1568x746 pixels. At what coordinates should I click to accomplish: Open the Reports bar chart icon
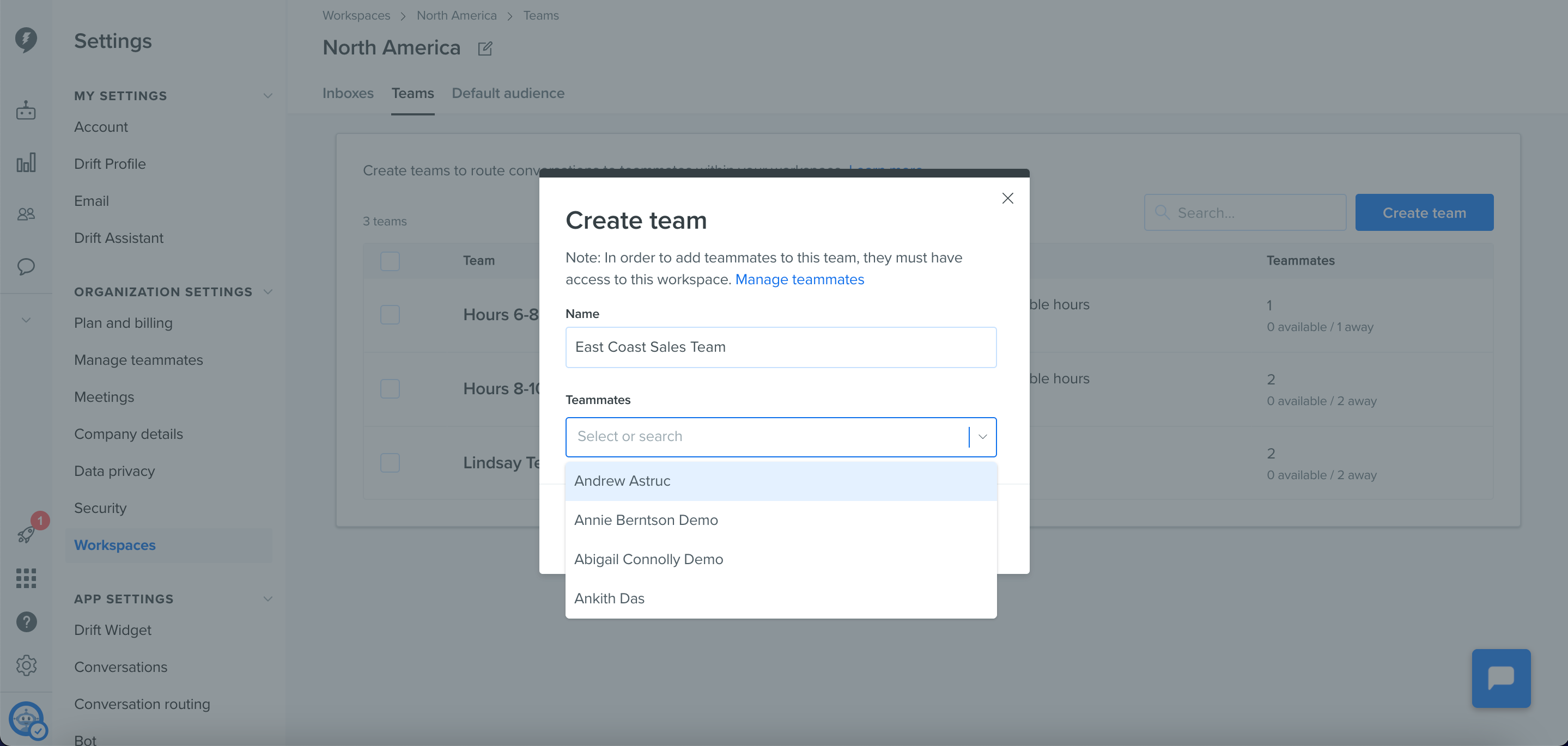coord(26,162)
